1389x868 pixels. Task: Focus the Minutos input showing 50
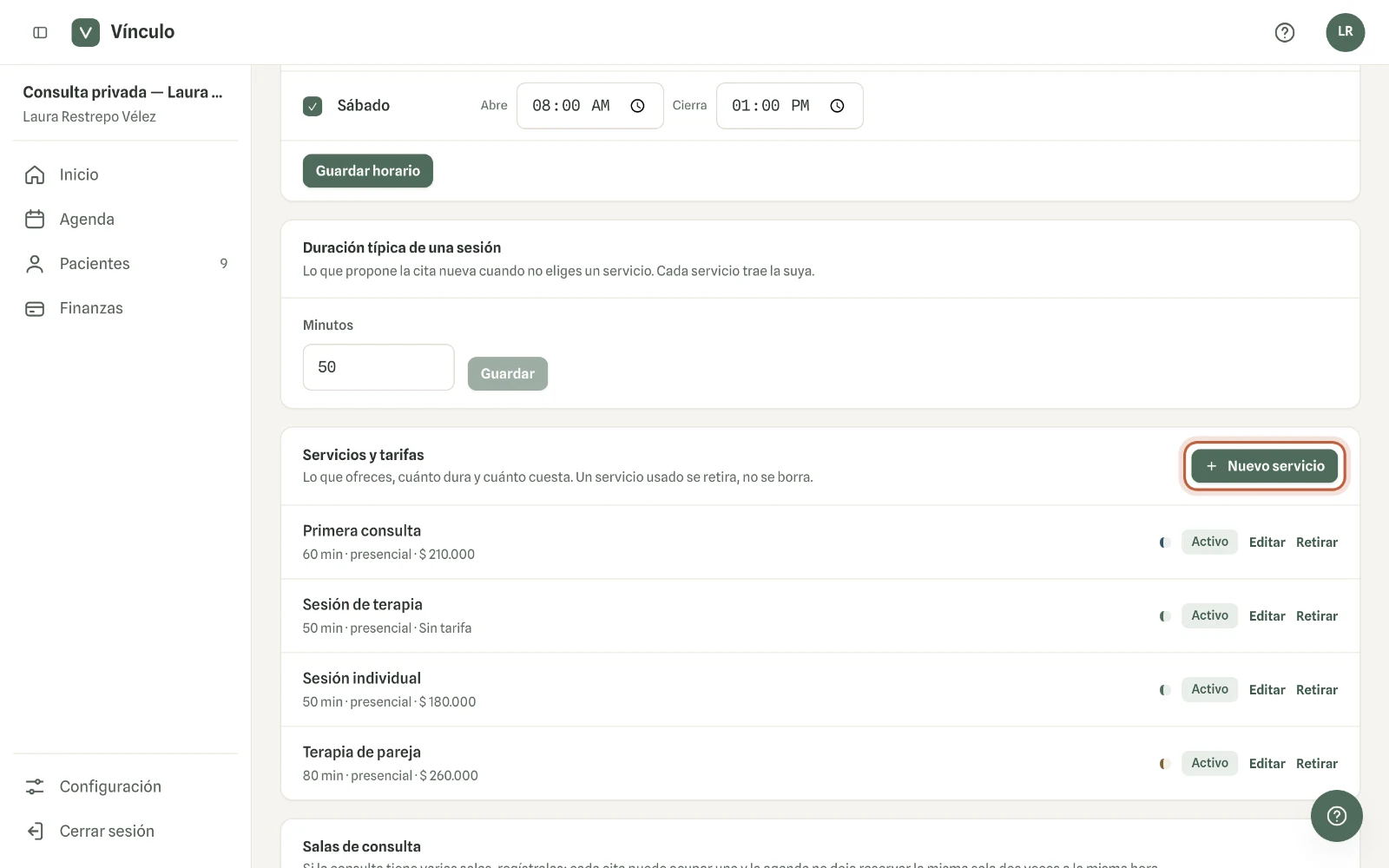click(379, 367)
